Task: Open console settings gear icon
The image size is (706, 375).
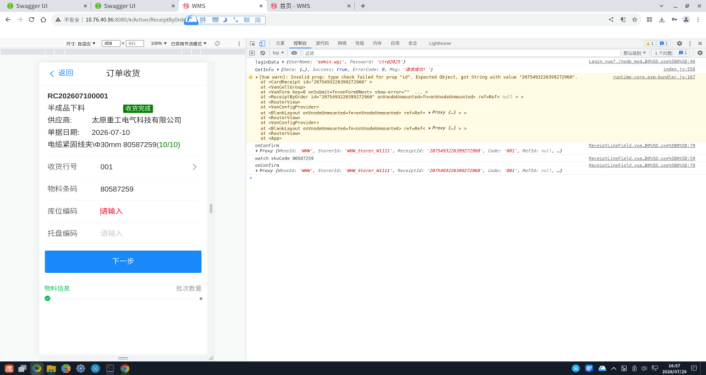Action: click(x=700, y=53)
